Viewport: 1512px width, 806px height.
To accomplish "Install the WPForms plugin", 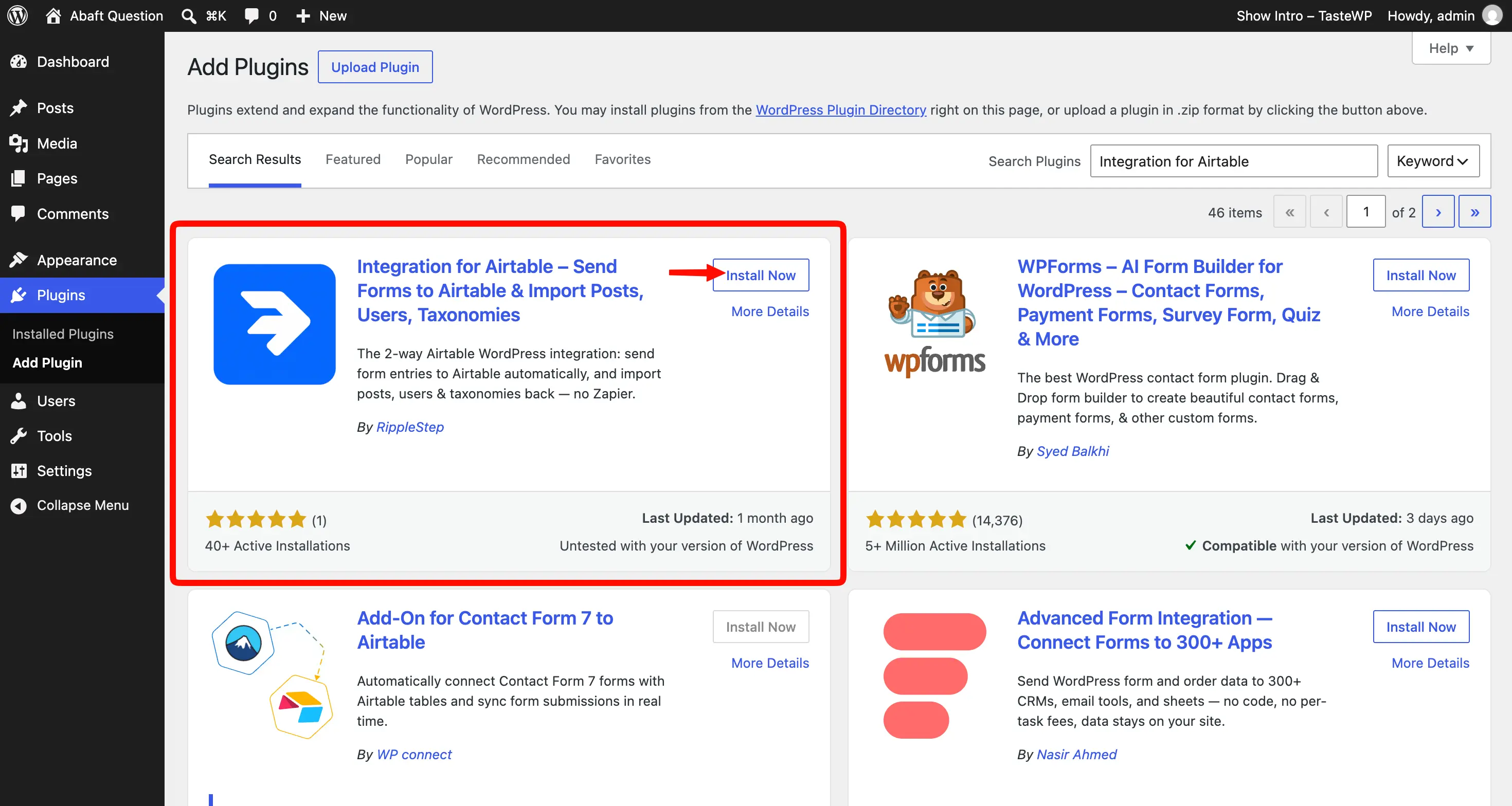I will [1420, 275].
